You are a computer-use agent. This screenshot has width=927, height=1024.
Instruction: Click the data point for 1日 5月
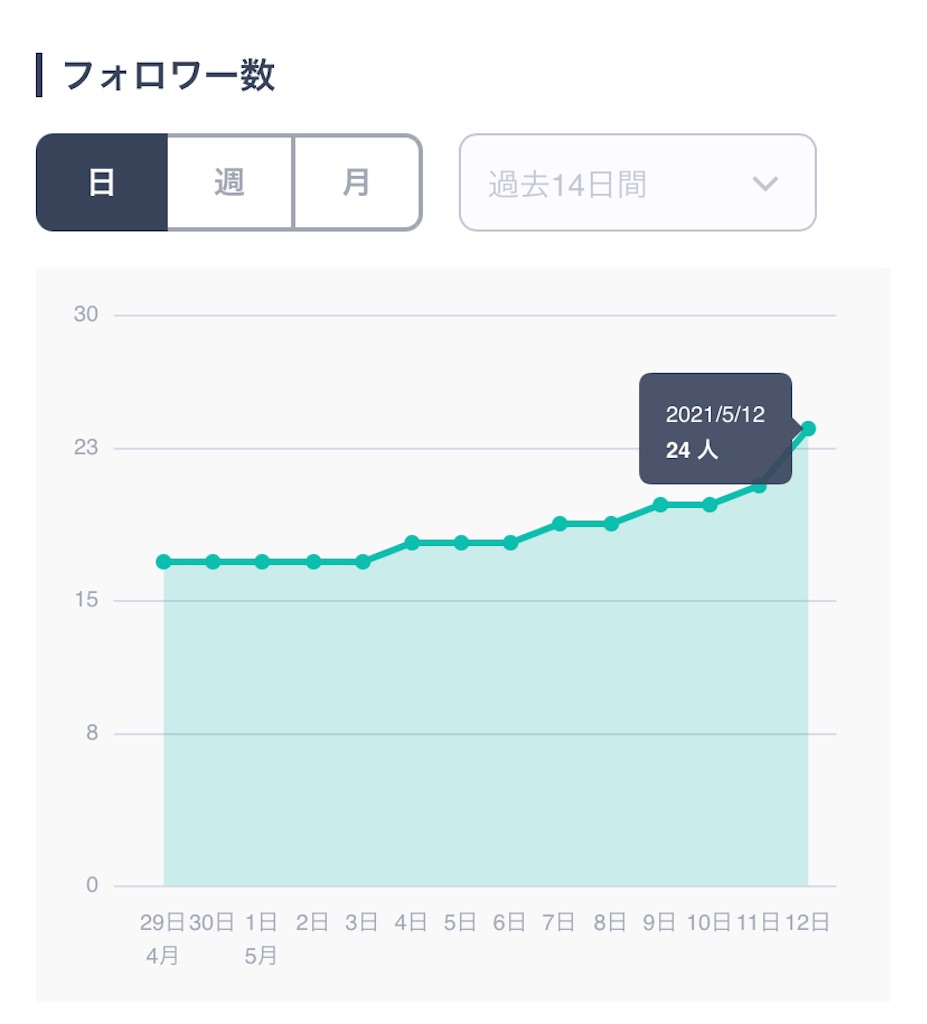(x=262, y=562)
